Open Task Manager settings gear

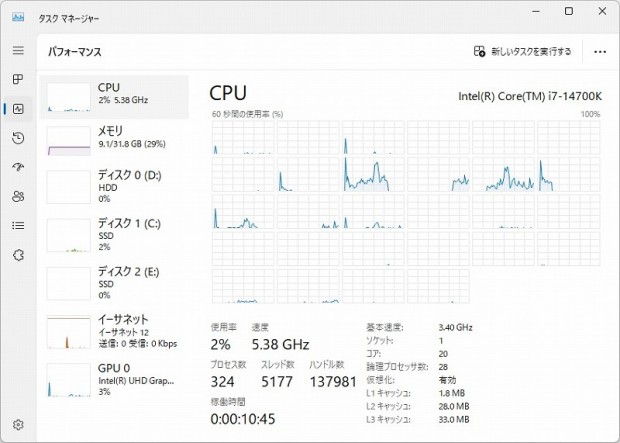(18, 425)
